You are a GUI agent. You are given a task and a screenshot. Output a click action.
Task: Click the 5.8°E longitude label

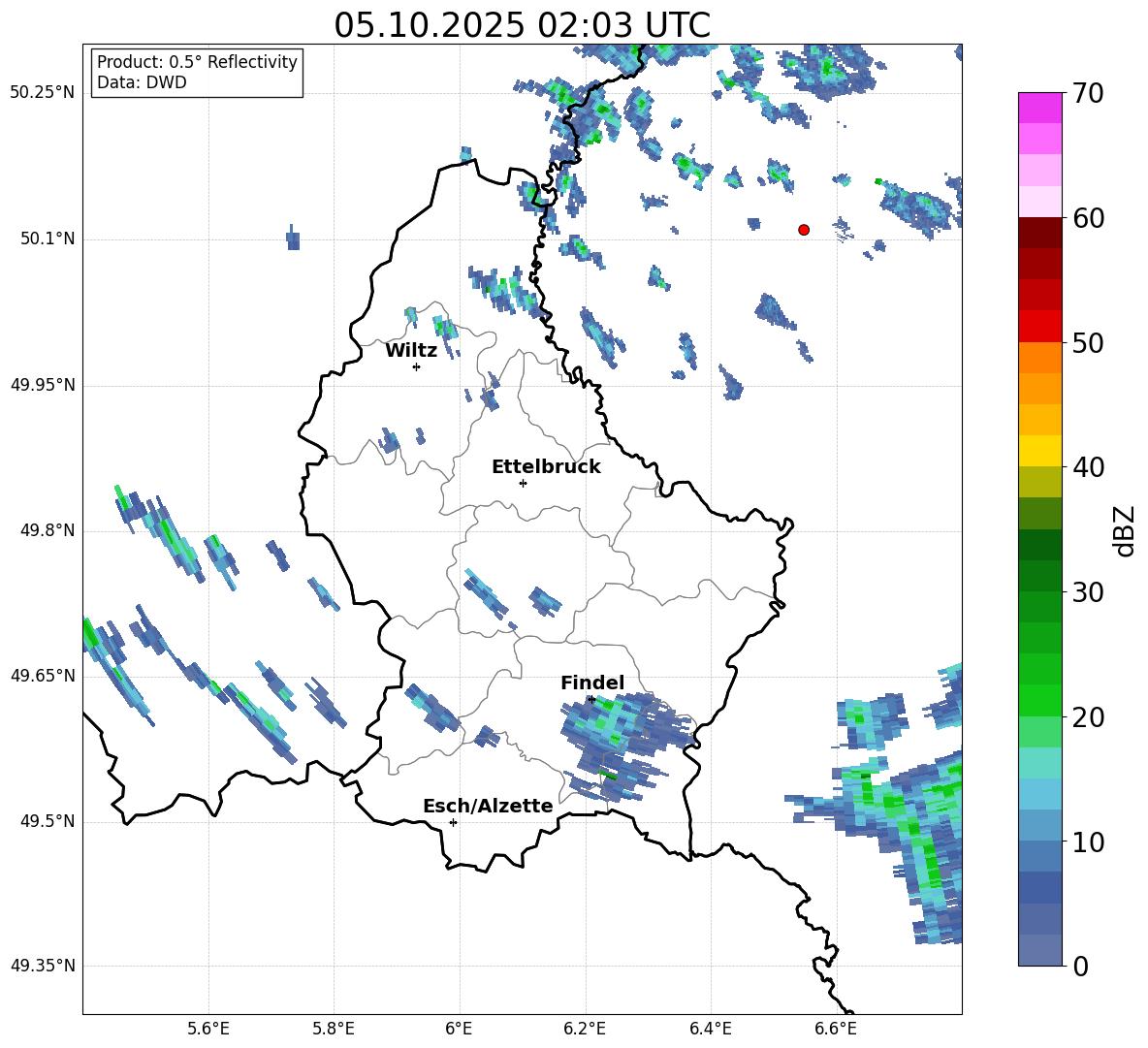point(334,1029)
